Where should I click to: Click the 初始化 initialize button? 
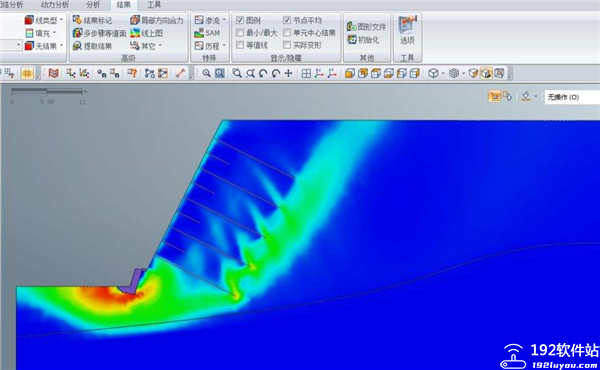tap(363, 39)
